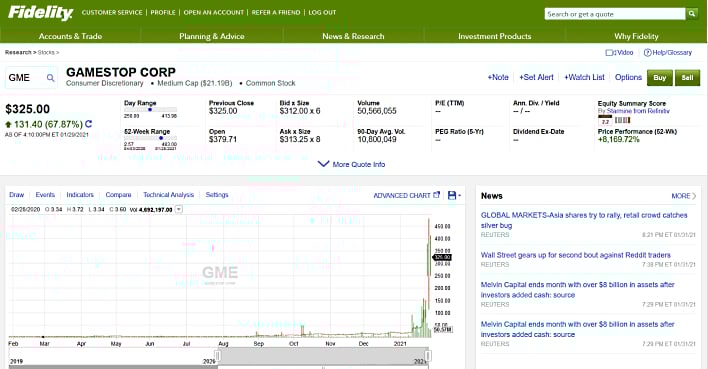Click the Fidelity logo

[40, 12]
